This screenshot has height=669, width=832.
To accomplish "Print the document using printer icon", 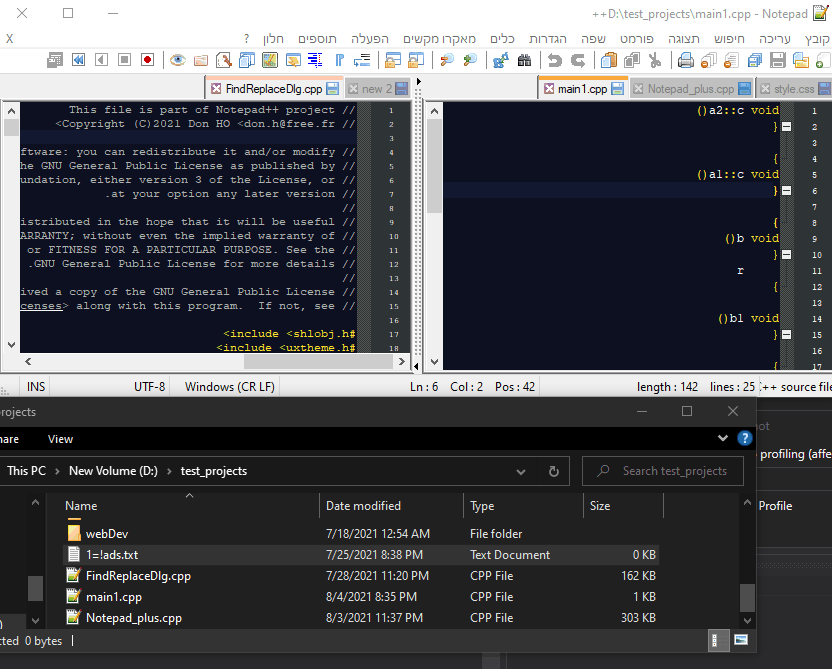I will [686, 60].
